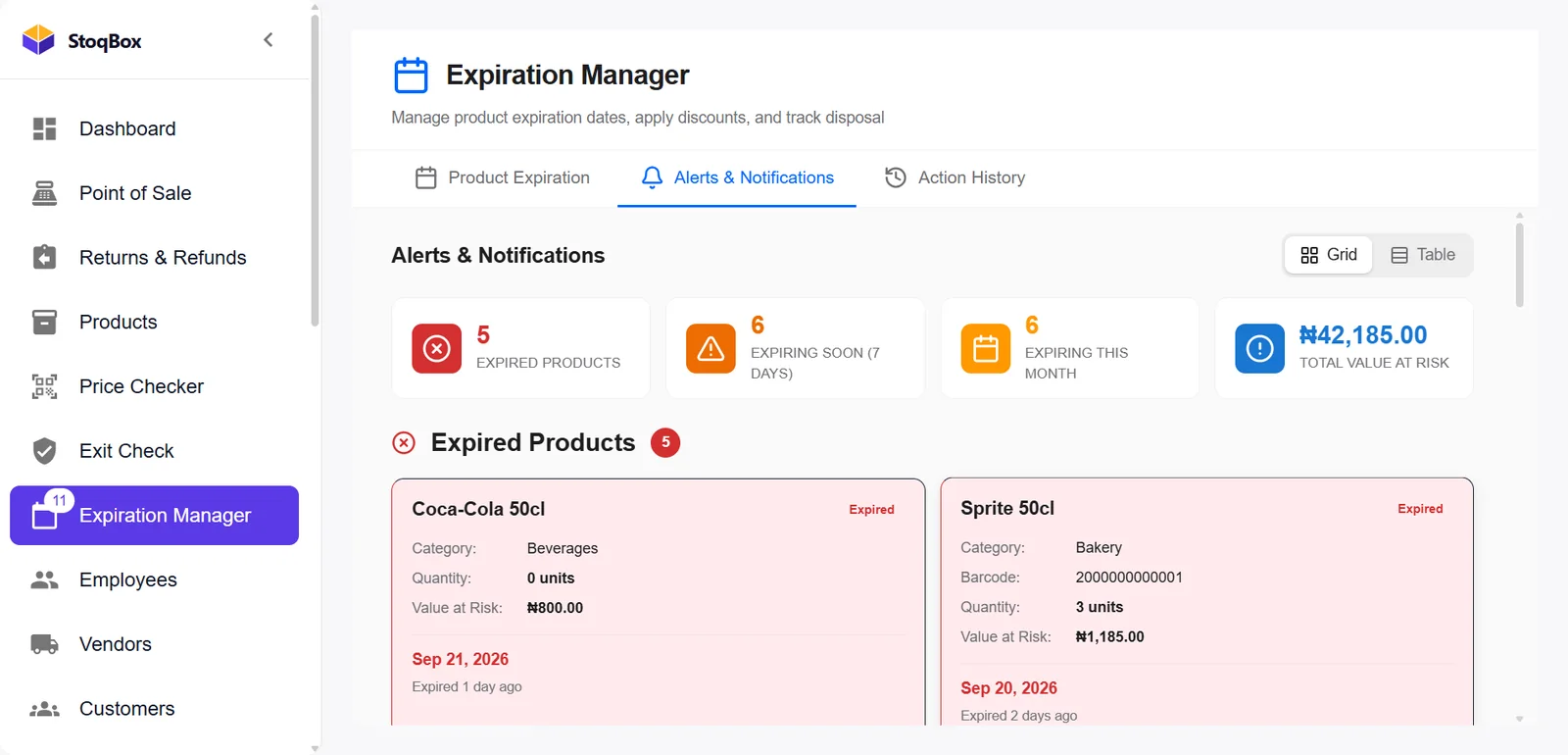Click the sidebar vertical scrollbar
Viewport: 1568px width, 755px height.
(x=315, y=171)
